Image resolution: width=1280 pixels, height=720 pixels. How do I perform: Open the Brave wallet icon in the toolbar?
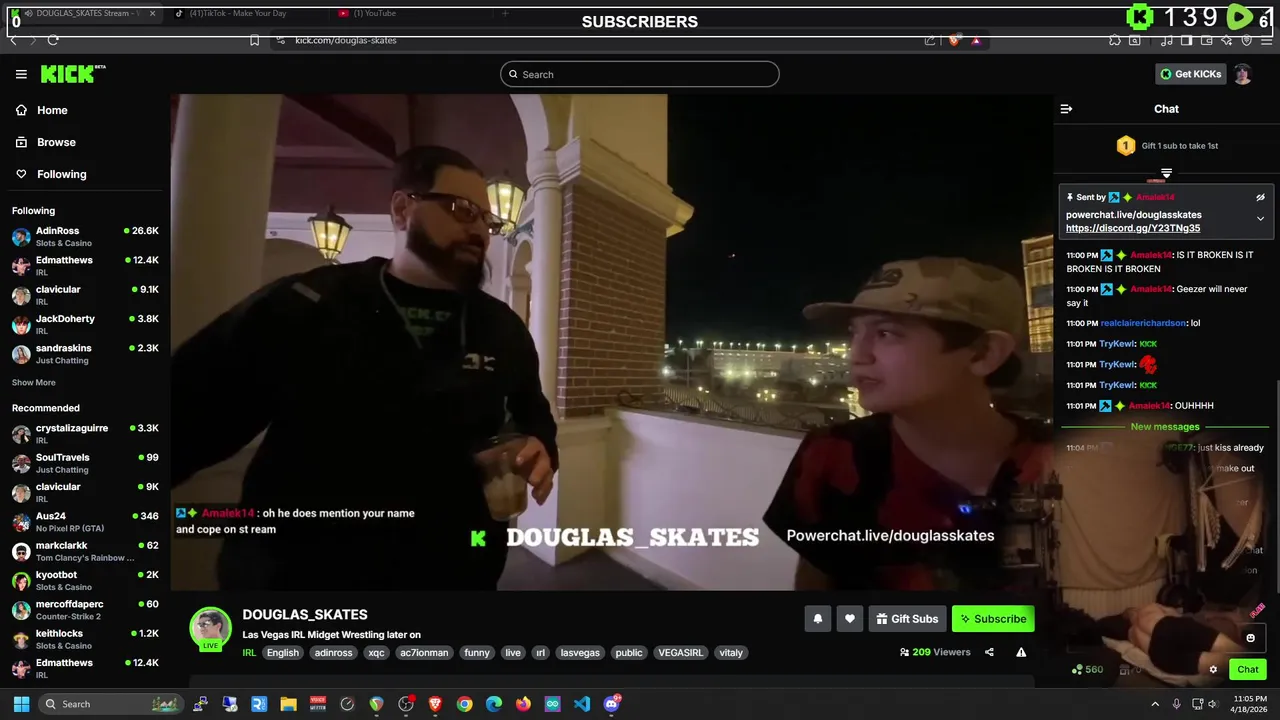click(x=1206, y=40)
